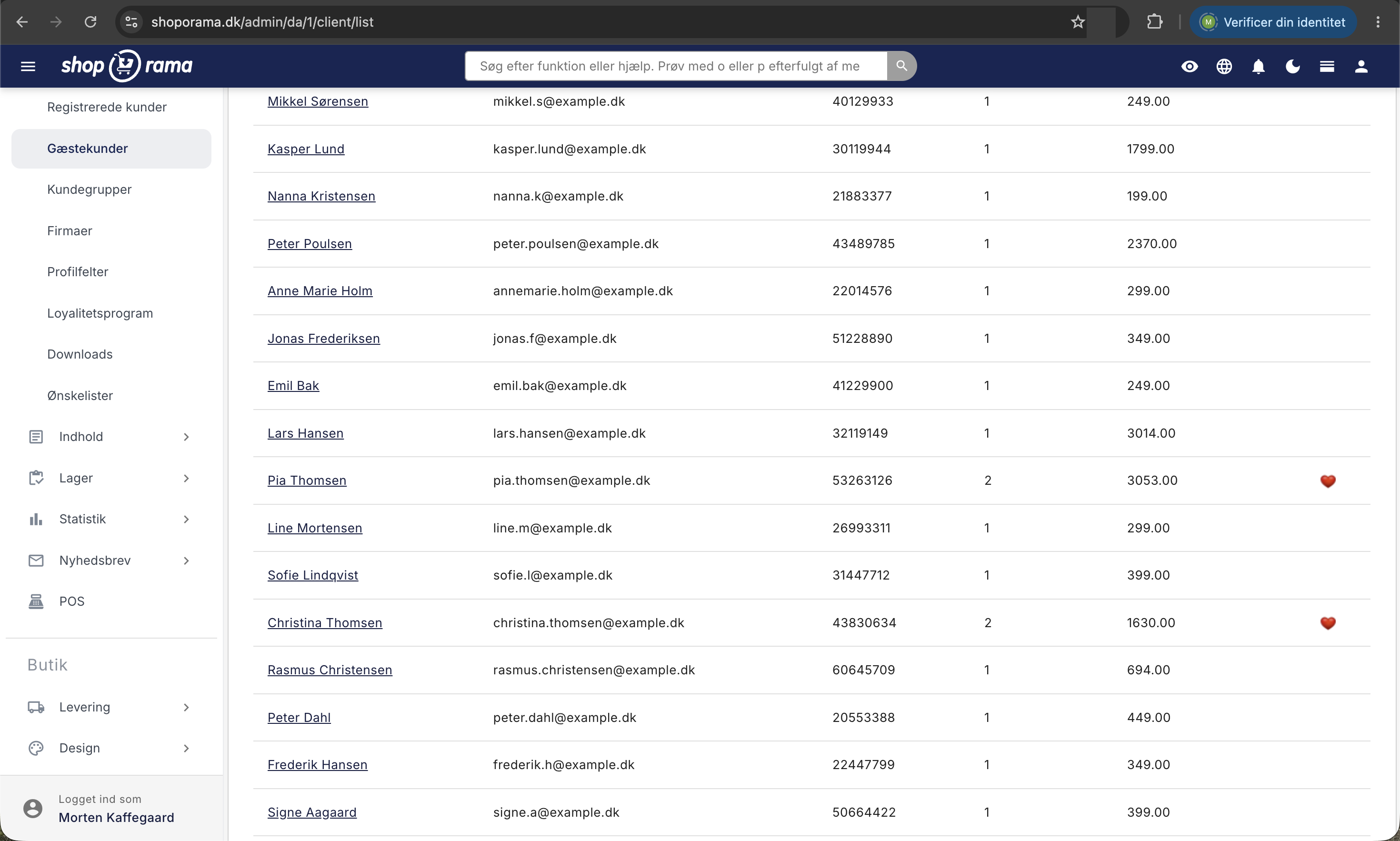1400x841 pixels.
Task: Open Profilfelter in sidebar
Action: click(x=77, y=272)
